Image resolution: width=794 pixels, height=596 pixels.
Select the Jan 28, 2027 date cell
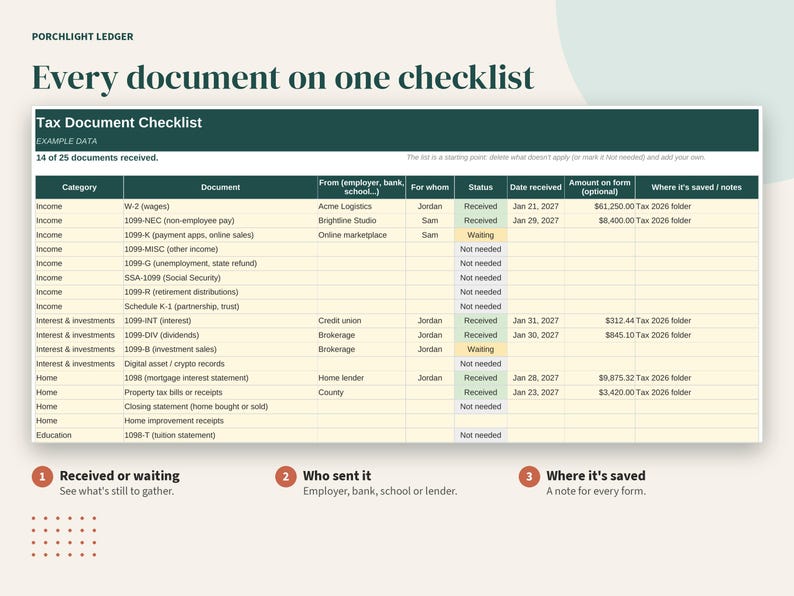pyautogui.click(x=536, y=378)
